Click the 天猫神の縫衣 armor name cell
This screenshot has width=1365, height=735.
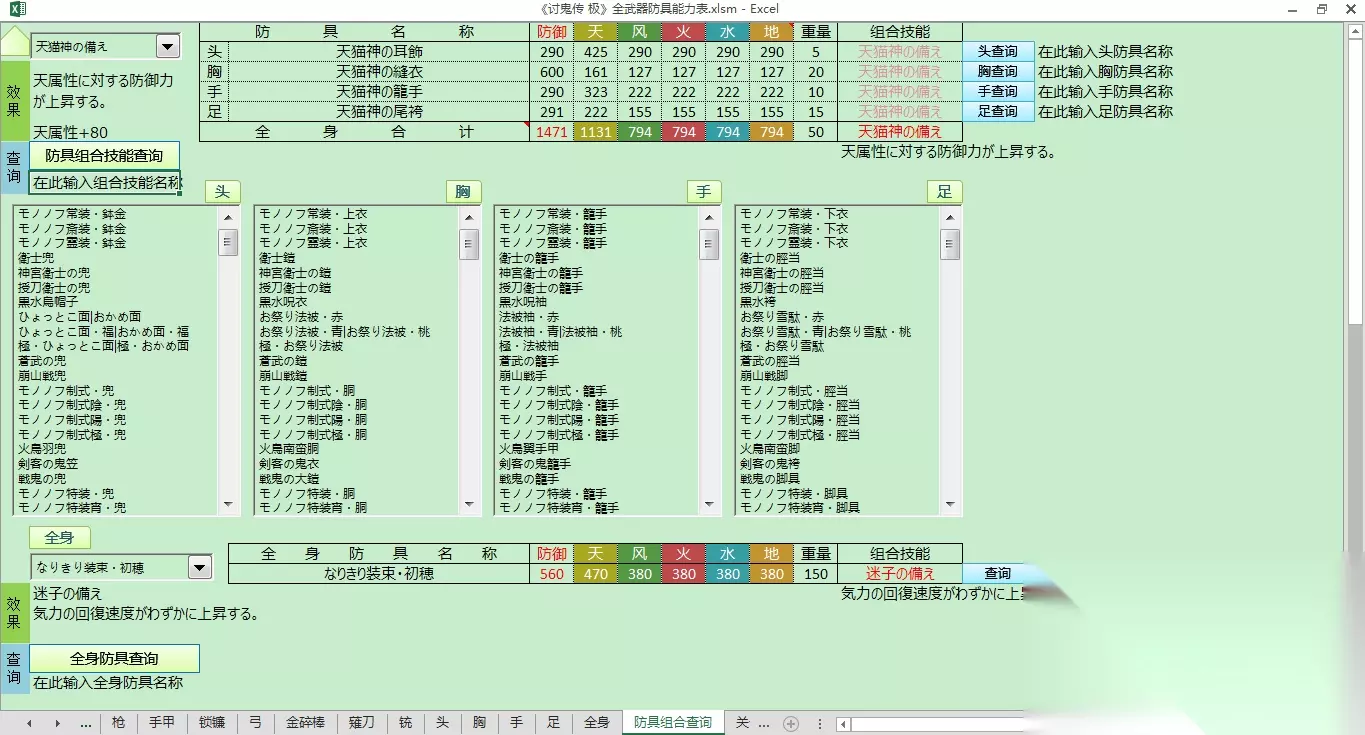[379, 71]
